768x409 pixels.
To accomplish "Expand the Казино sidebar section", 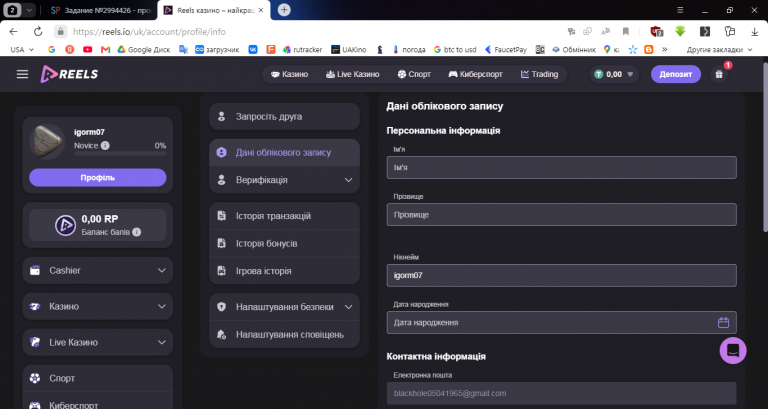I will click(97, 306).
